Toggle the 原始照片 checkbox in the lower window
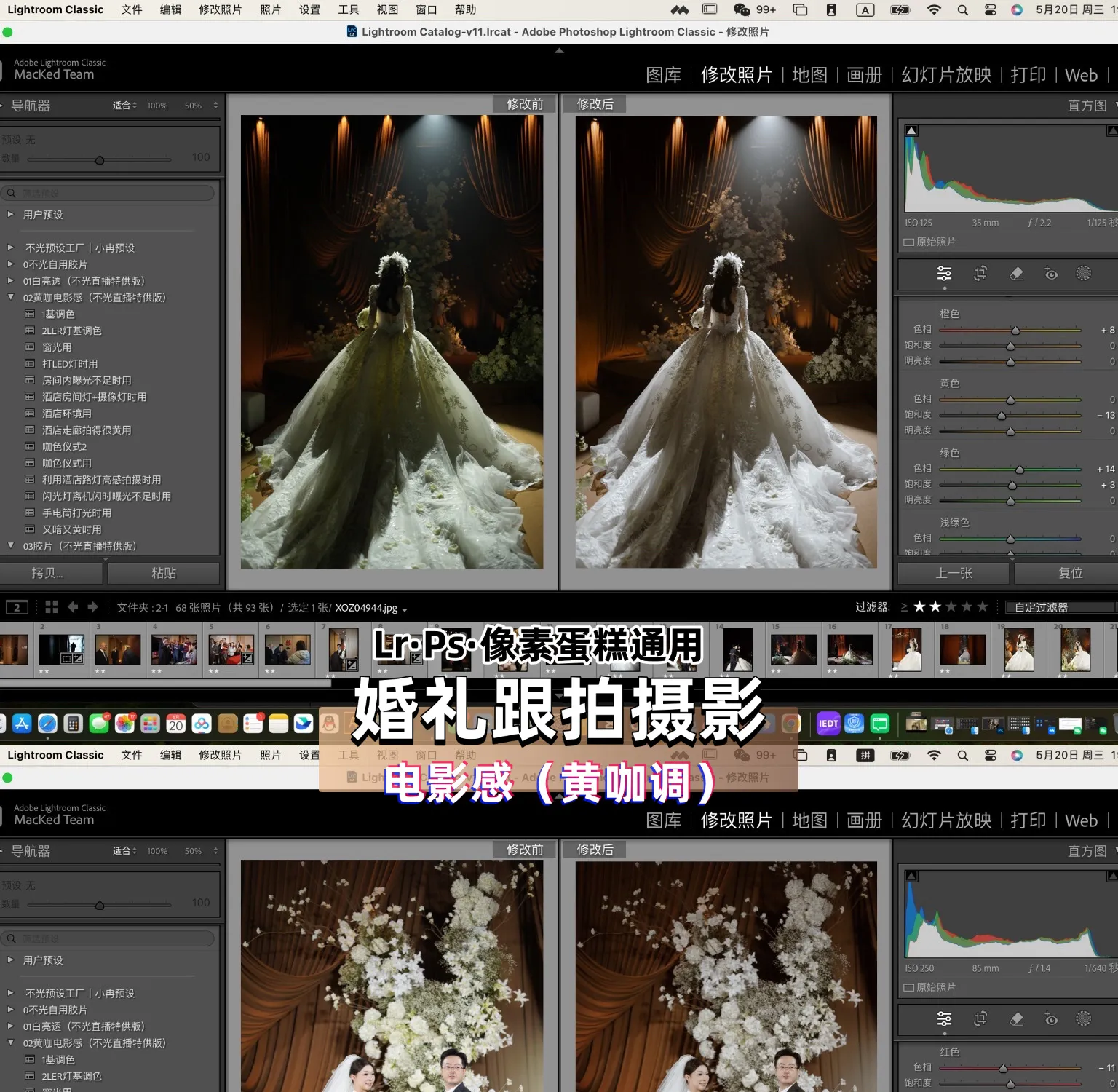Viewport: 1118px width, 1092px height. pos(909,987)
